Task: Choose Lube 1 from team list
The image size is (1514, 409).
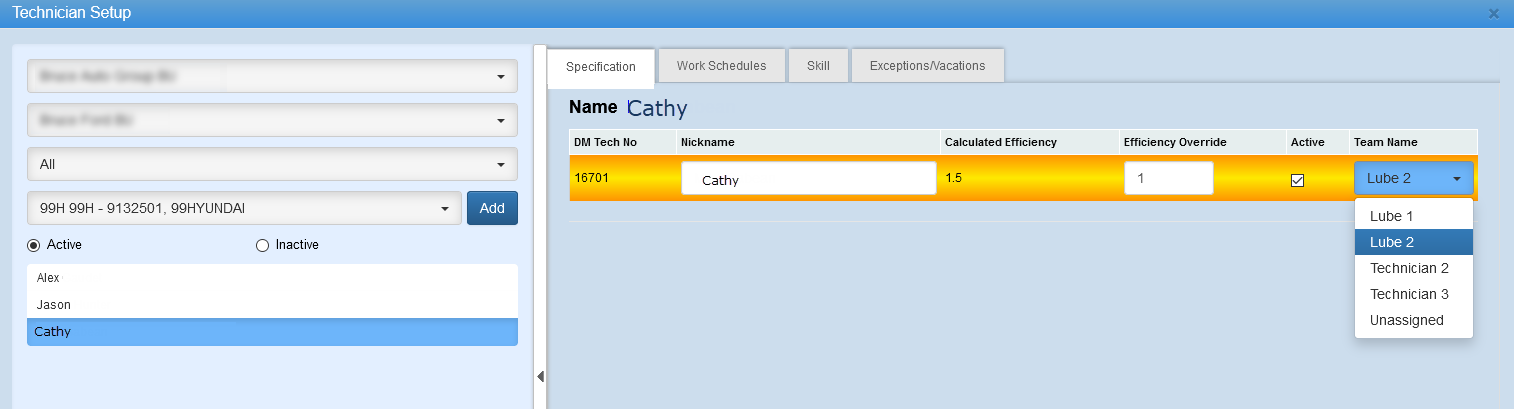Action: click(x=1391, y=216)
